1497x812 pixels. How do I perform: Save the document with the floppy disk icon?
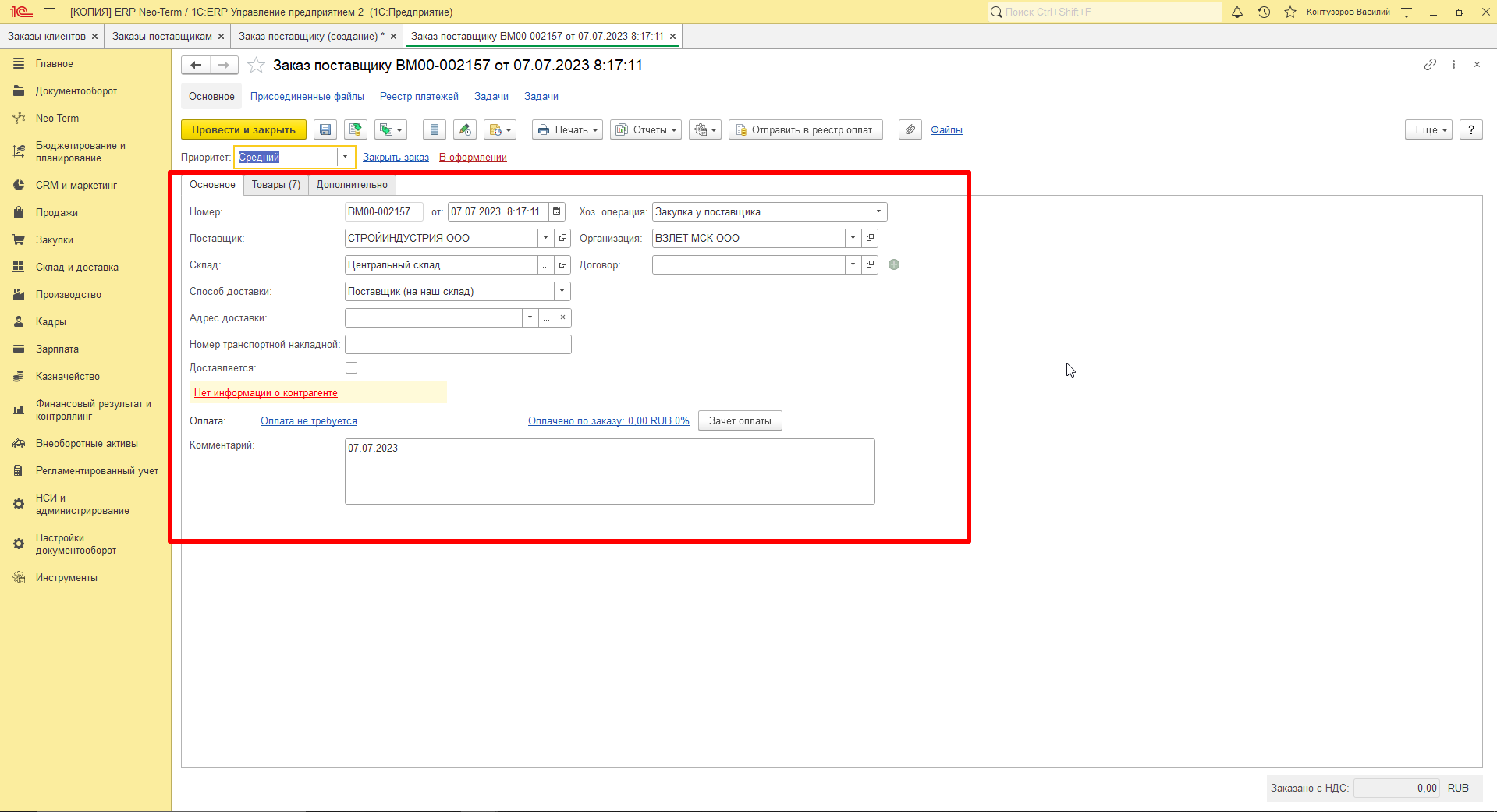(x=325, y=130)
